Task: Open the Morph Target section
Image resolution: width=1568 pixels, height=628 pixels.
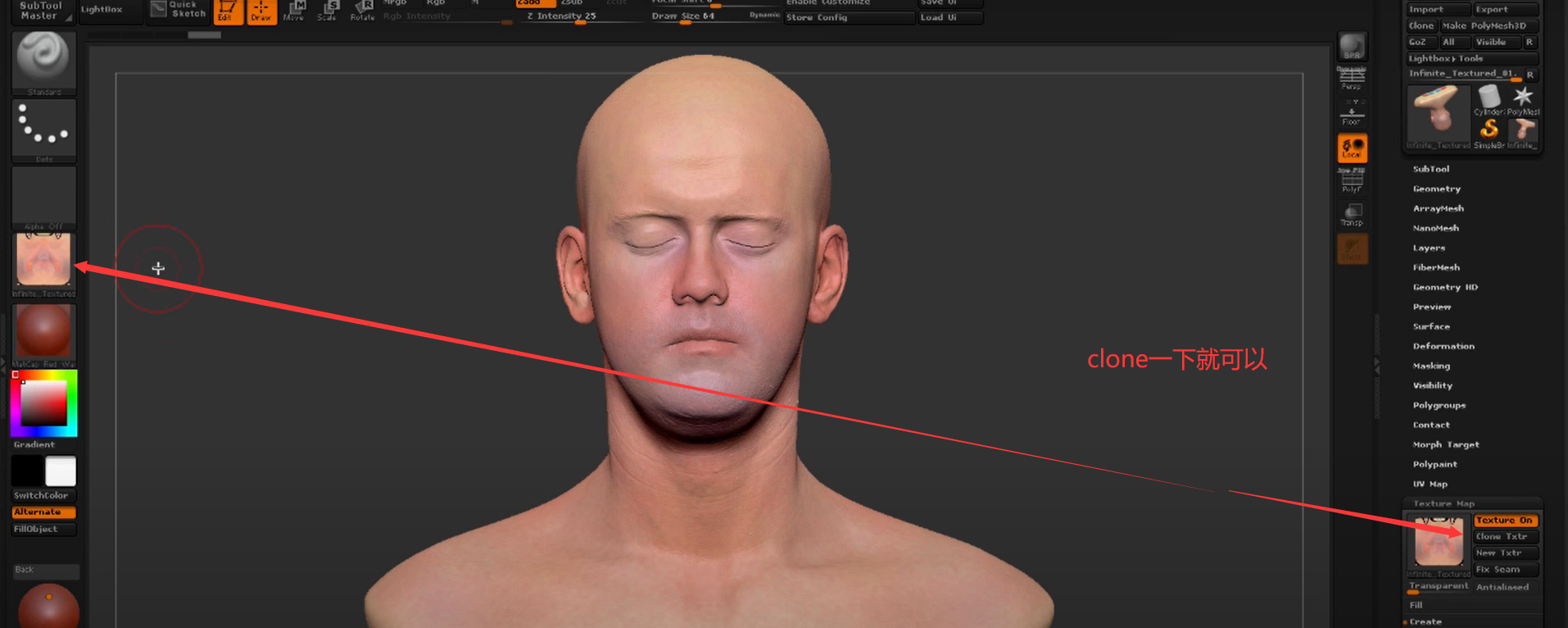Action: coord(1446,444)
